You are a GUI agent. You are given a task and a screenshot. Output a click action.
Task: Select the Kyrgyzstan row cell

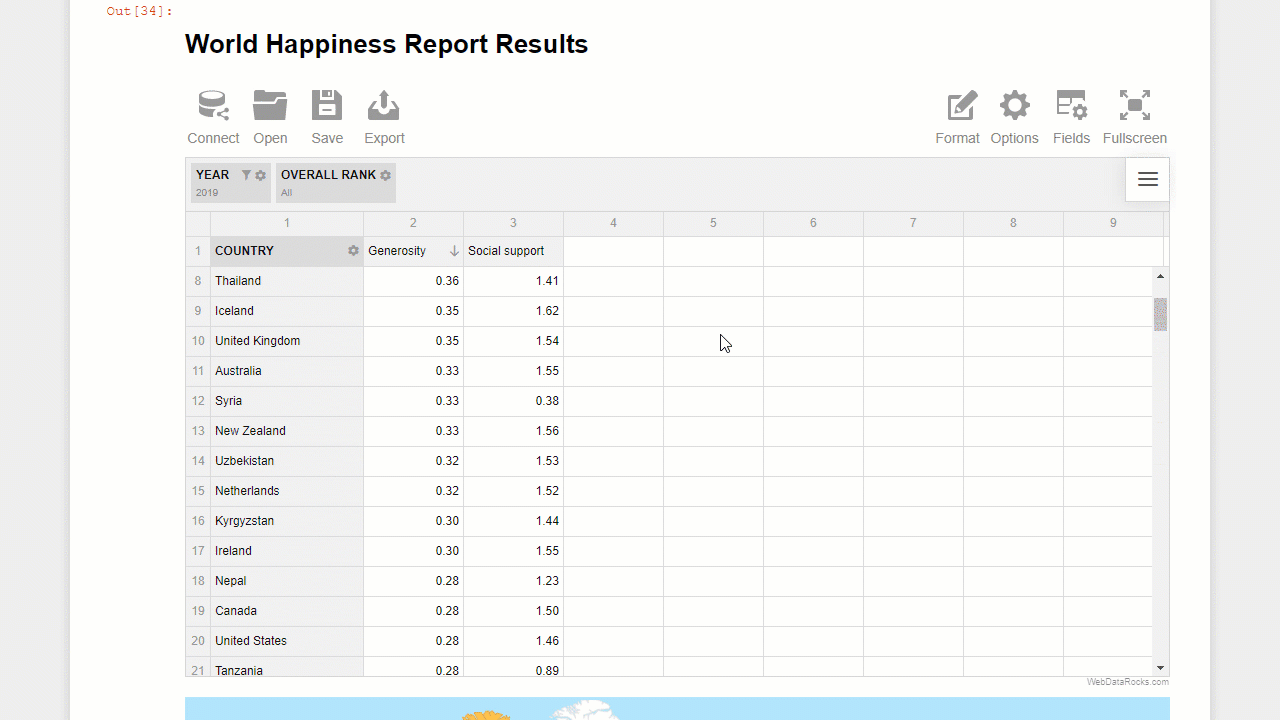coord(287,521)
